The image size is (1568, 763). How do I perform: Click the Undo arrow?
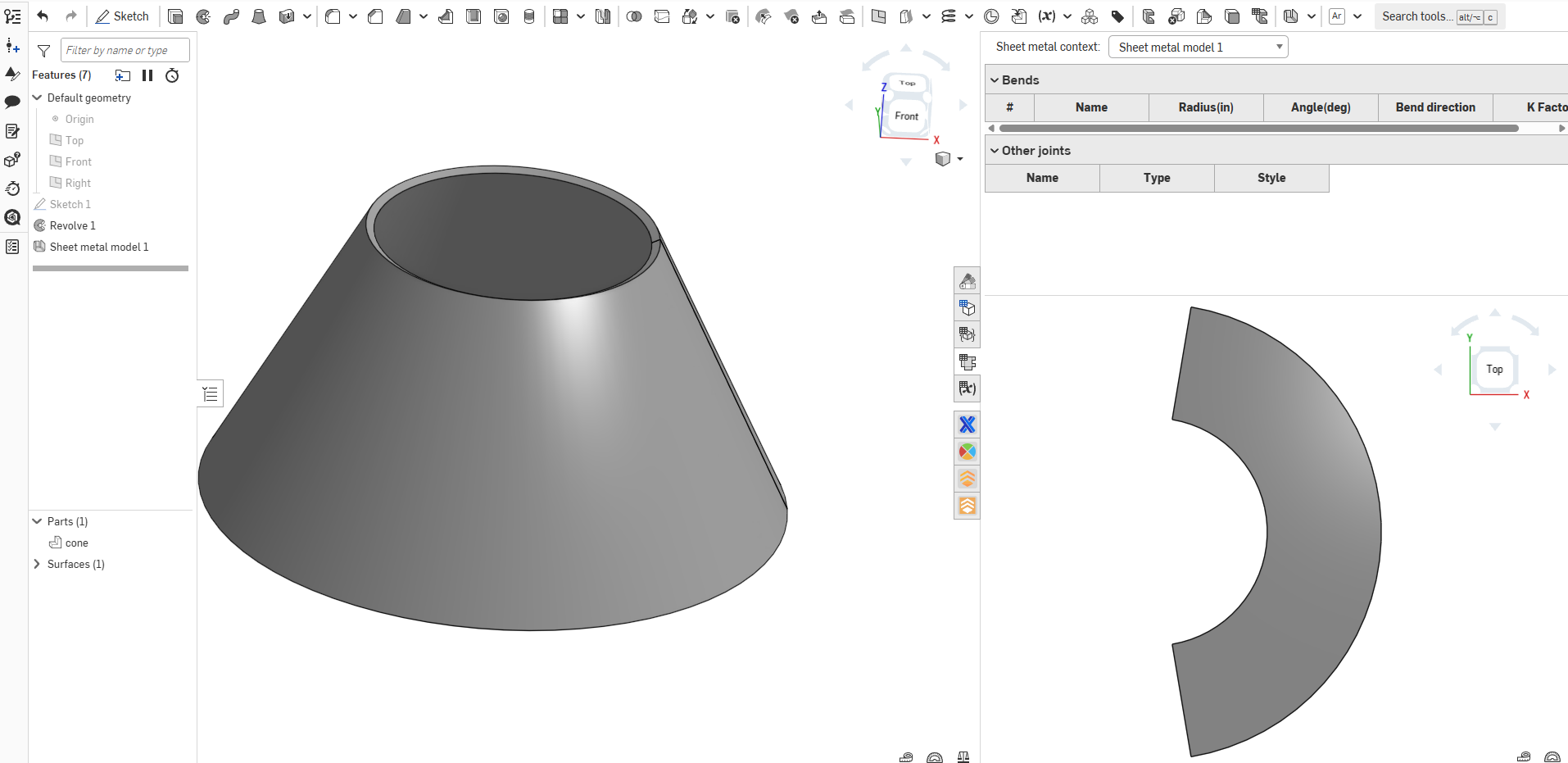pos(43,16)
